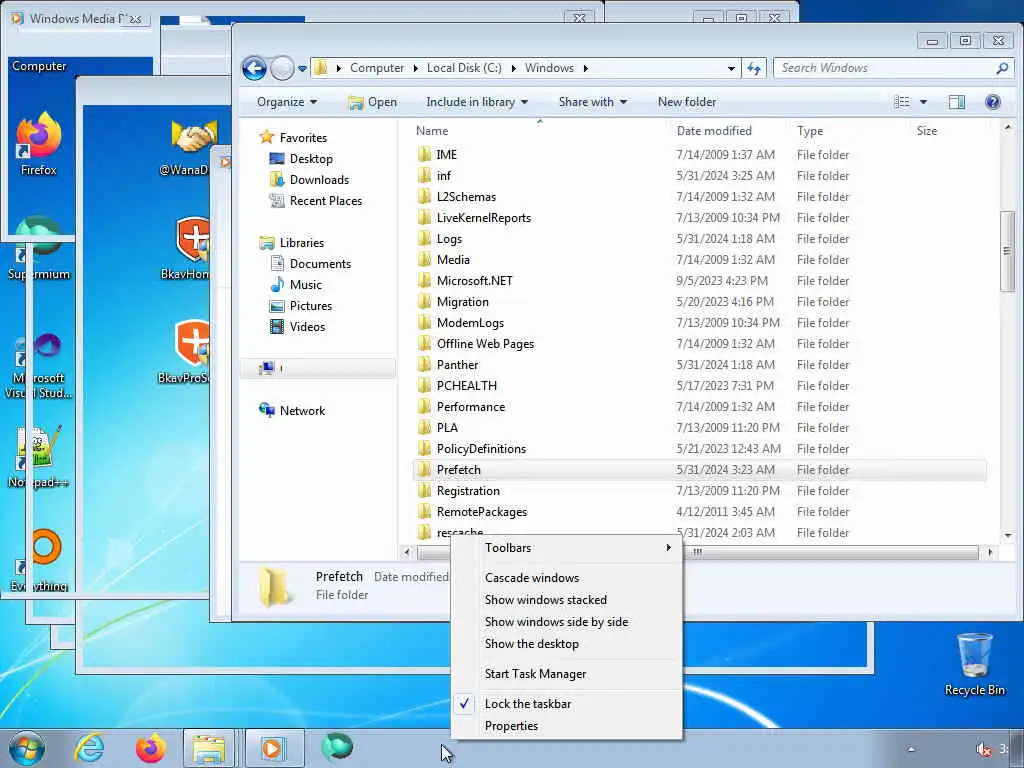Focus the Search Windows field

(x=892, y=68)
